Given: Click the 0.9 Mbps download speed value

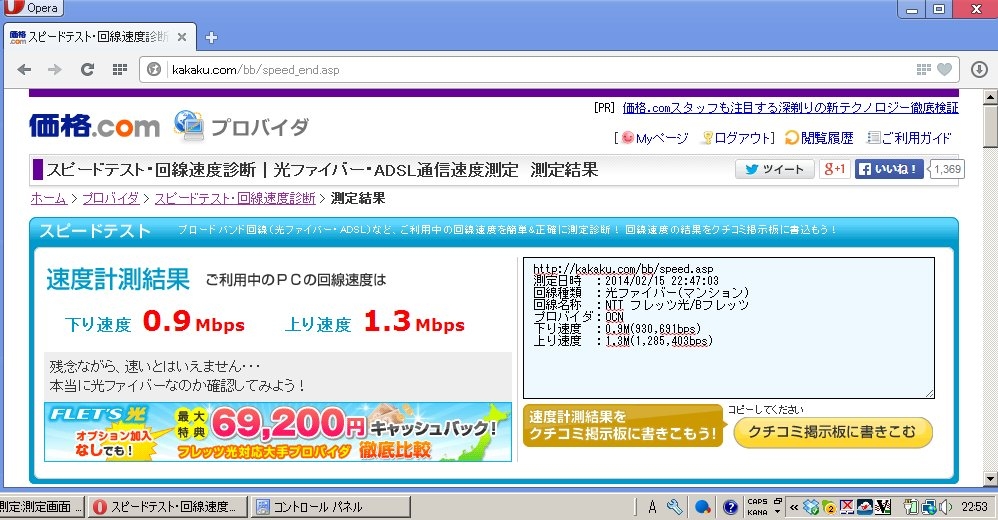Looking at the screenshot, I should 193,321.
